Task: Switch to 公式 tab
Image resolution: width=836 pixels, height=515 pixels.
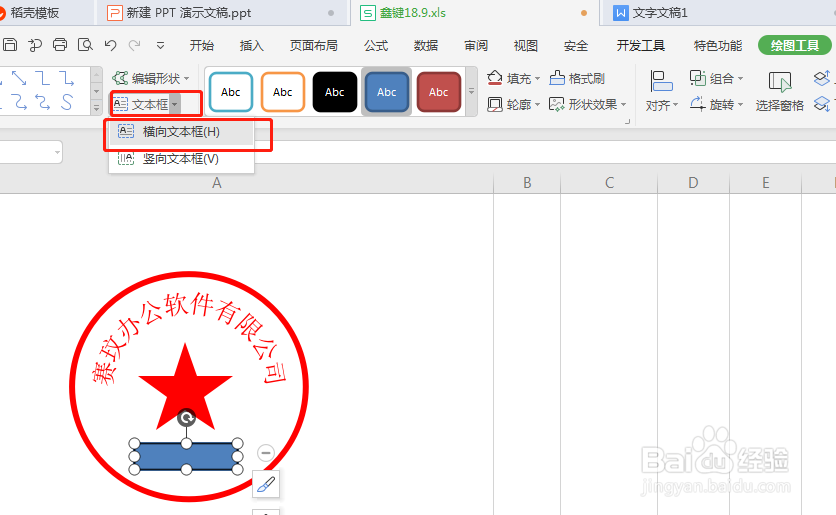Action: coord(376,46)
